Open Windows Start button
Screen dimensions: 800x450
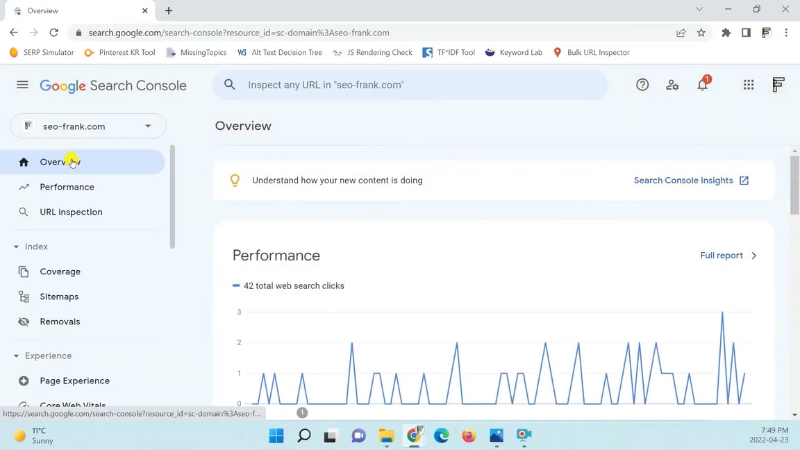(x=276, y=436)
